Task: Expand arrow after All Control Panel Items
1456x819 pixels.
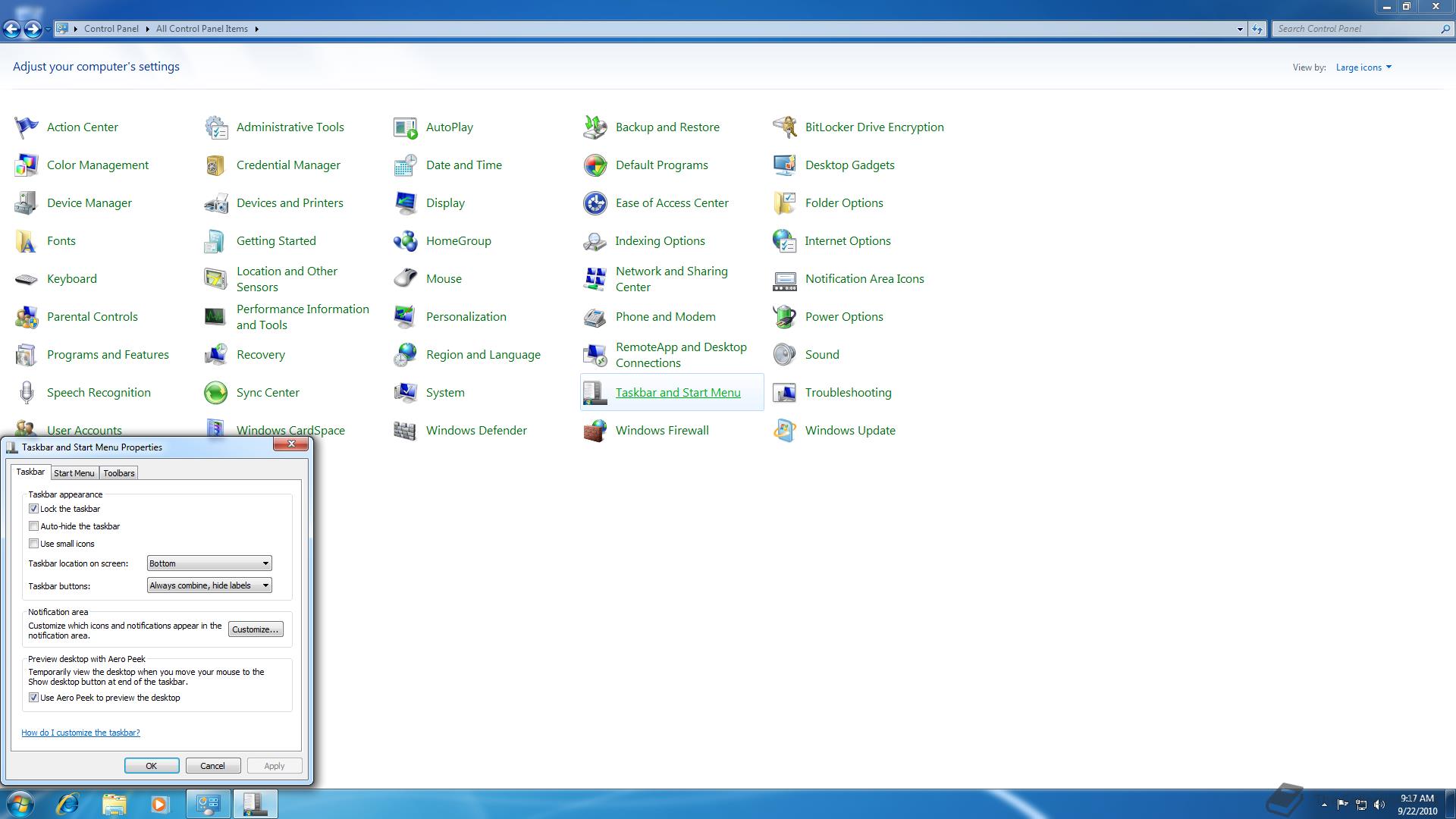Action: pos(256,29)
